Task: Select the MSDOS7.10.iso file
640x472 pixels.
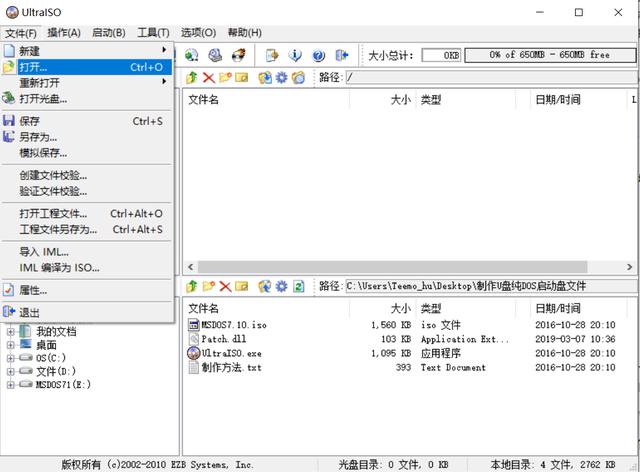Action: 234,325
